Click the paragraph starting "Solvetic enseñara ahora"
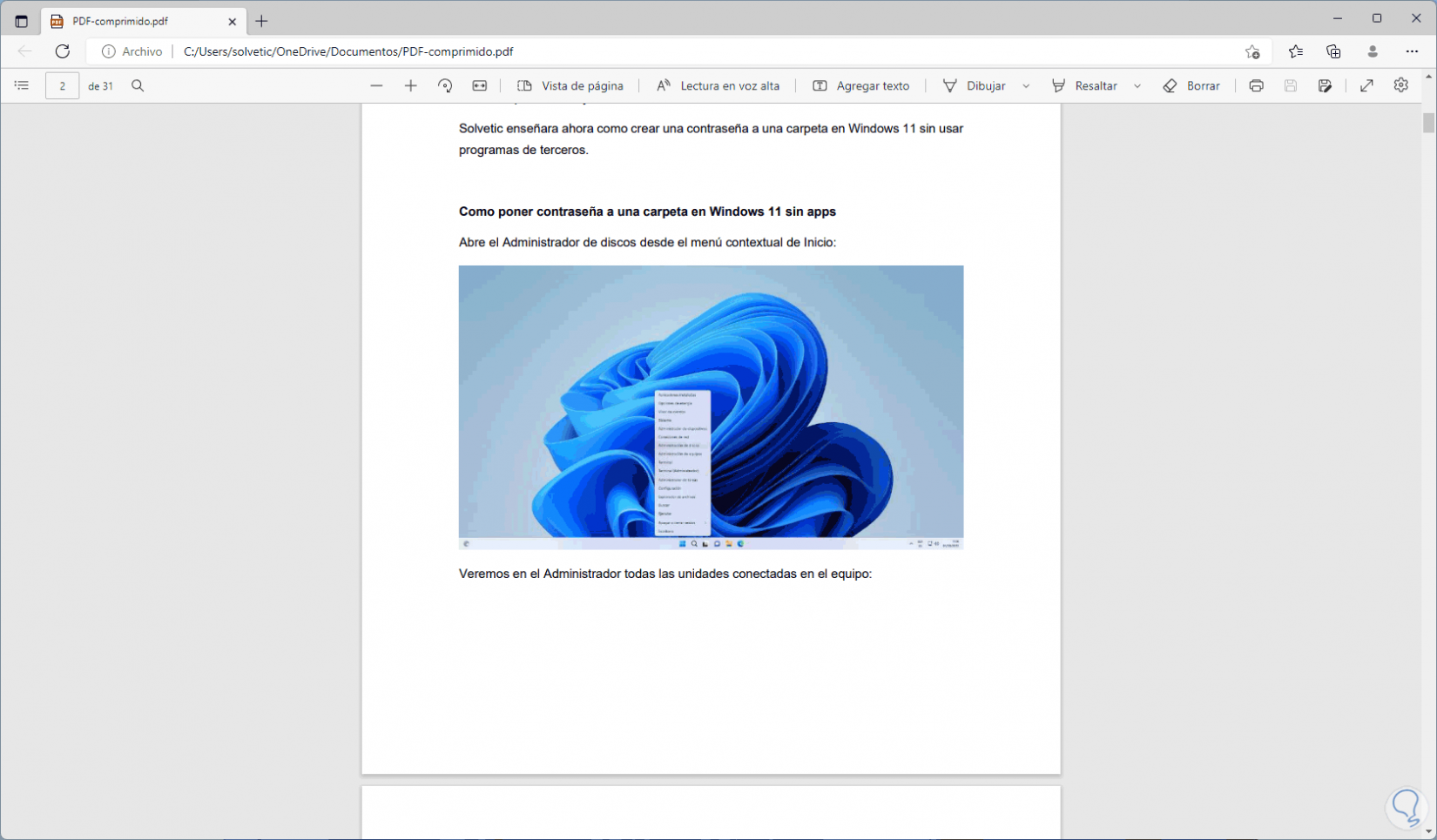The height and width of the screenshot is (840, 1437). point(711,139)
